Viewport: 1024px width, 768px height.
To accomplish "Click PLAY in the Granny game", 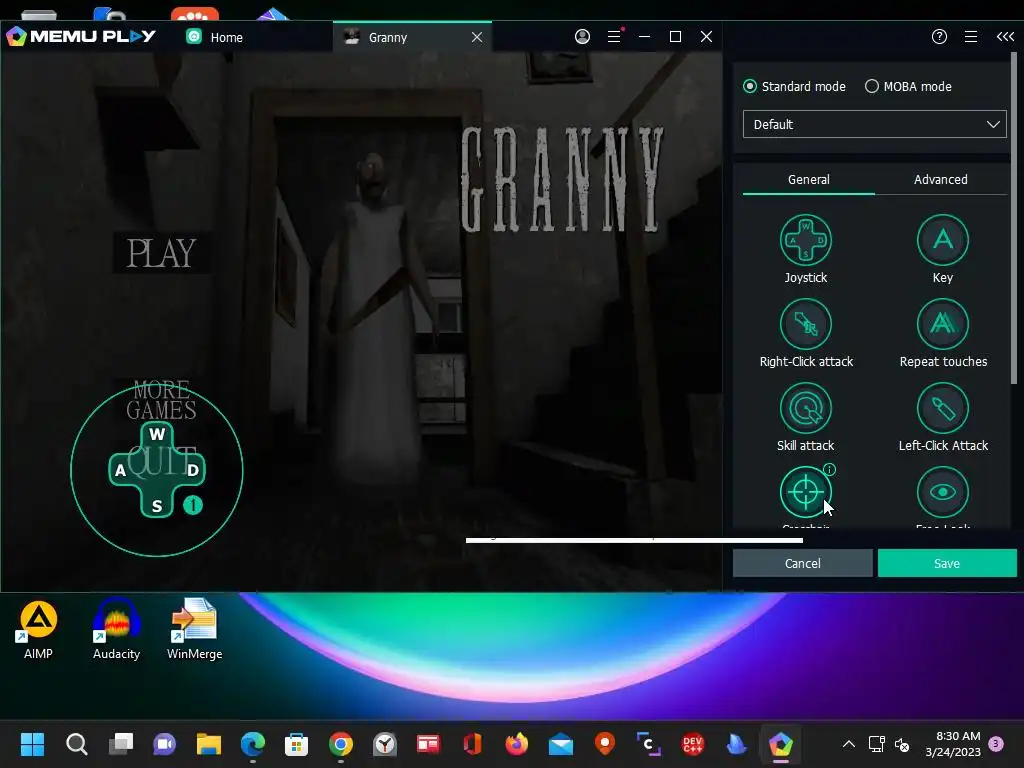I will click(161, 253).
